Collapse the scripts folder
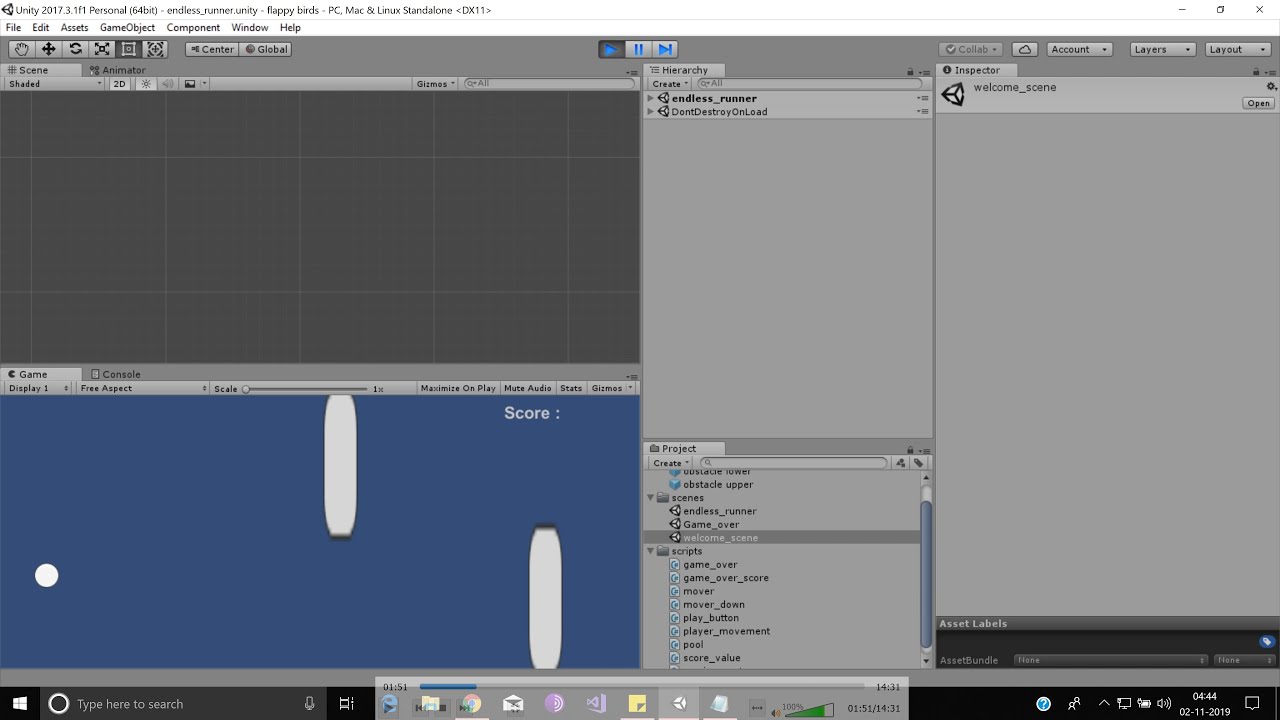Viewport: 1280px width, 720px height. pyautogui.click(x=651, y=551)
